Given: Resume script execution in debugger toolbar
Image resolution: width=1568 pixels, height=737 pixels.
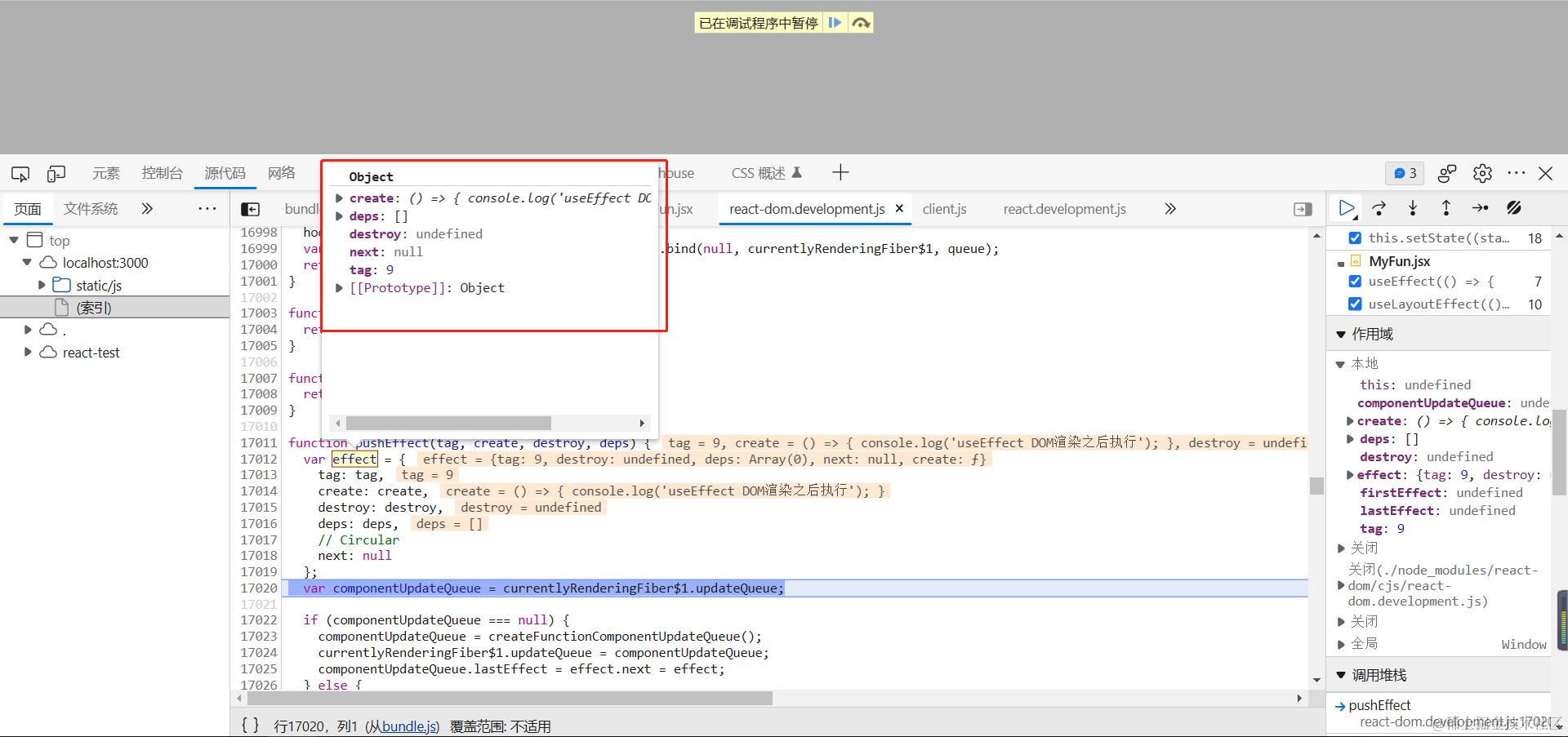Looking at the screenshot, I should (1347, 208).
